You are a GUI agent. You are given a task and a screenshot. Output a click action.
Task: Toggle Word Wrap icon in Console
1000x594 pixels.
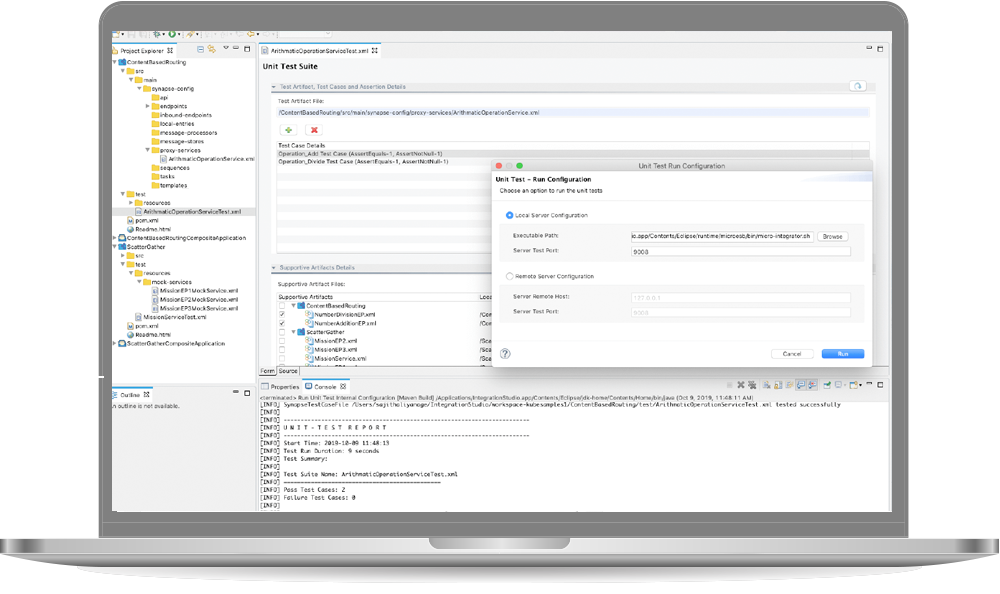click(790, 385)
